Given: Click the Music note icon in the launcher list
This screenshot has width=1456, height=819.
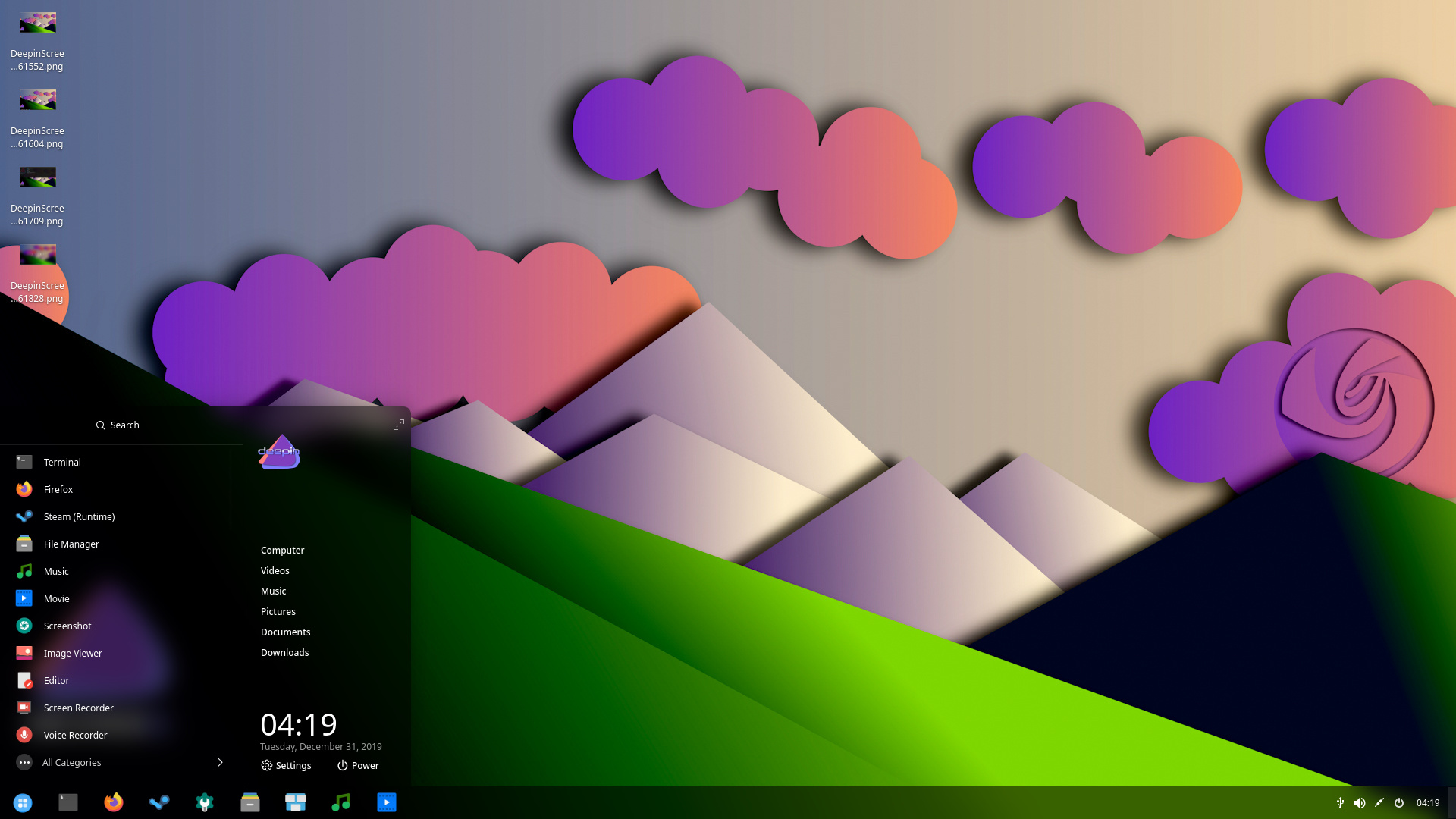Looking at the screenshot, I should (24, 571).
